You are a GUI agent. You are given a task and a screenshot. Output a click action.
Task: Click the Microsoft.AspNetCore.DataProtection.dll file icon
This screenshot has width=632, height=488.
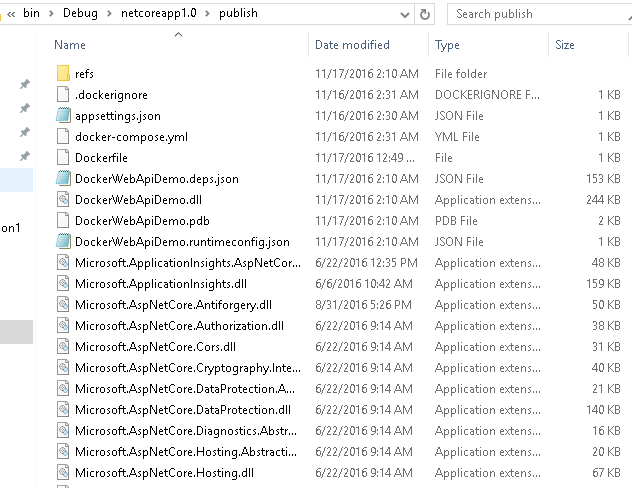63,409
